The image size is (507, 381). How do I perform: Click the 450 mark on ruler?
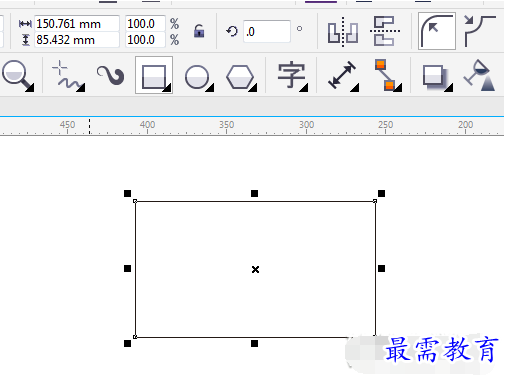(x=67, y=125)
